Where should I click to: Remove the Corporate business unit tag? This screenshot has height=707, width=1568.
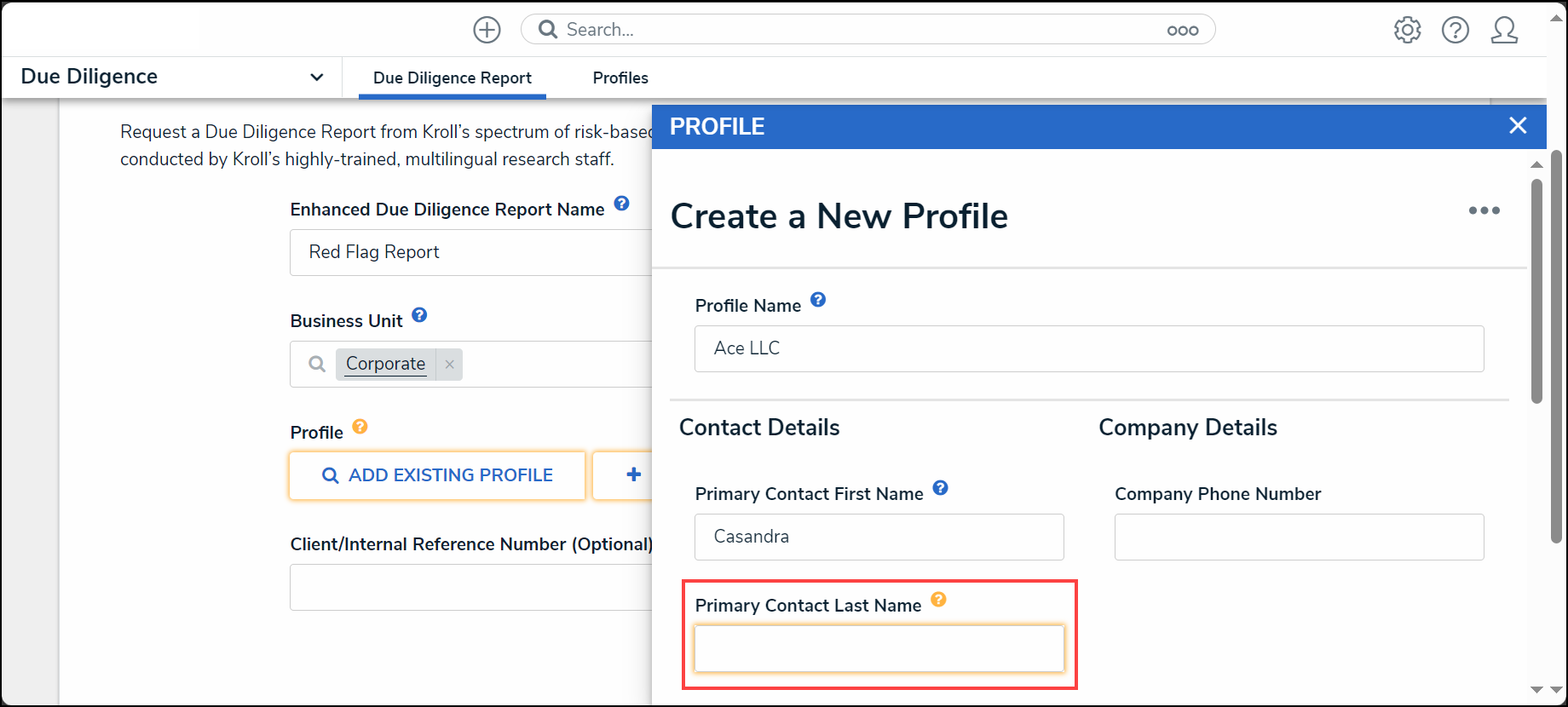[x=449, y=365]
